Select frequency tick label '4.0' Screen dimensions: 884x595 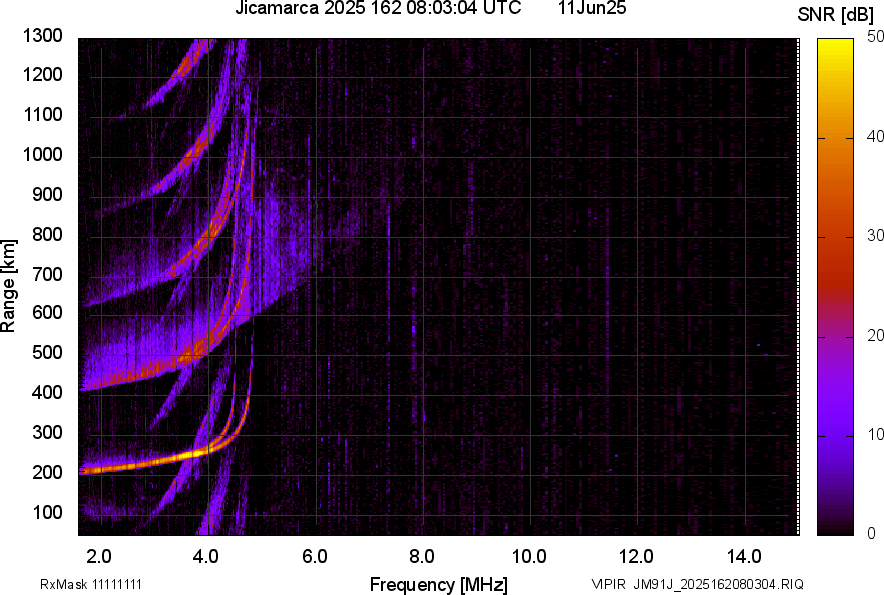(206, 557)
